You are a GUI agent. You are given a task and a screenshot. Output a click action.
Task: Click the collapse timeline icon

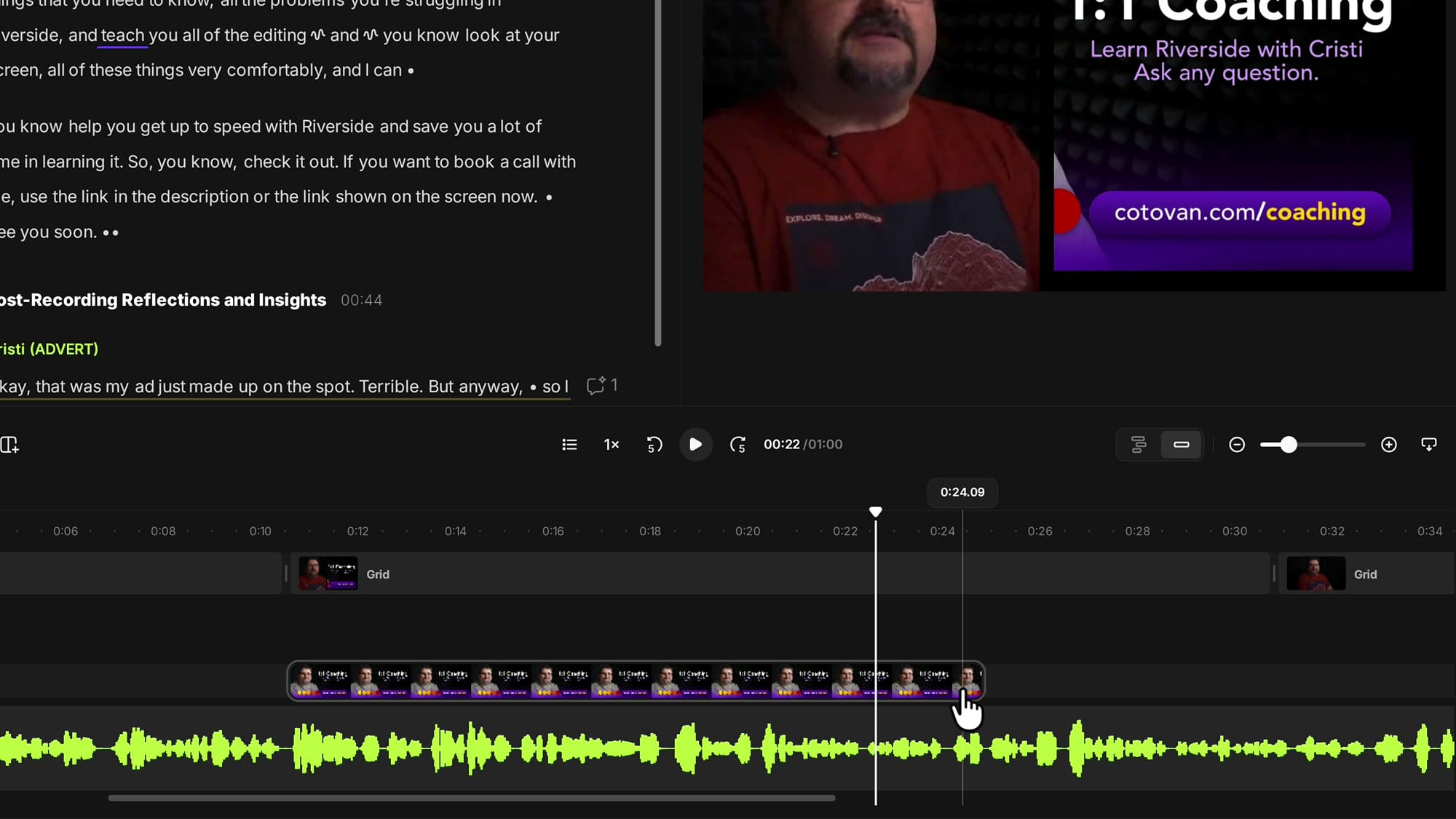1429,445
